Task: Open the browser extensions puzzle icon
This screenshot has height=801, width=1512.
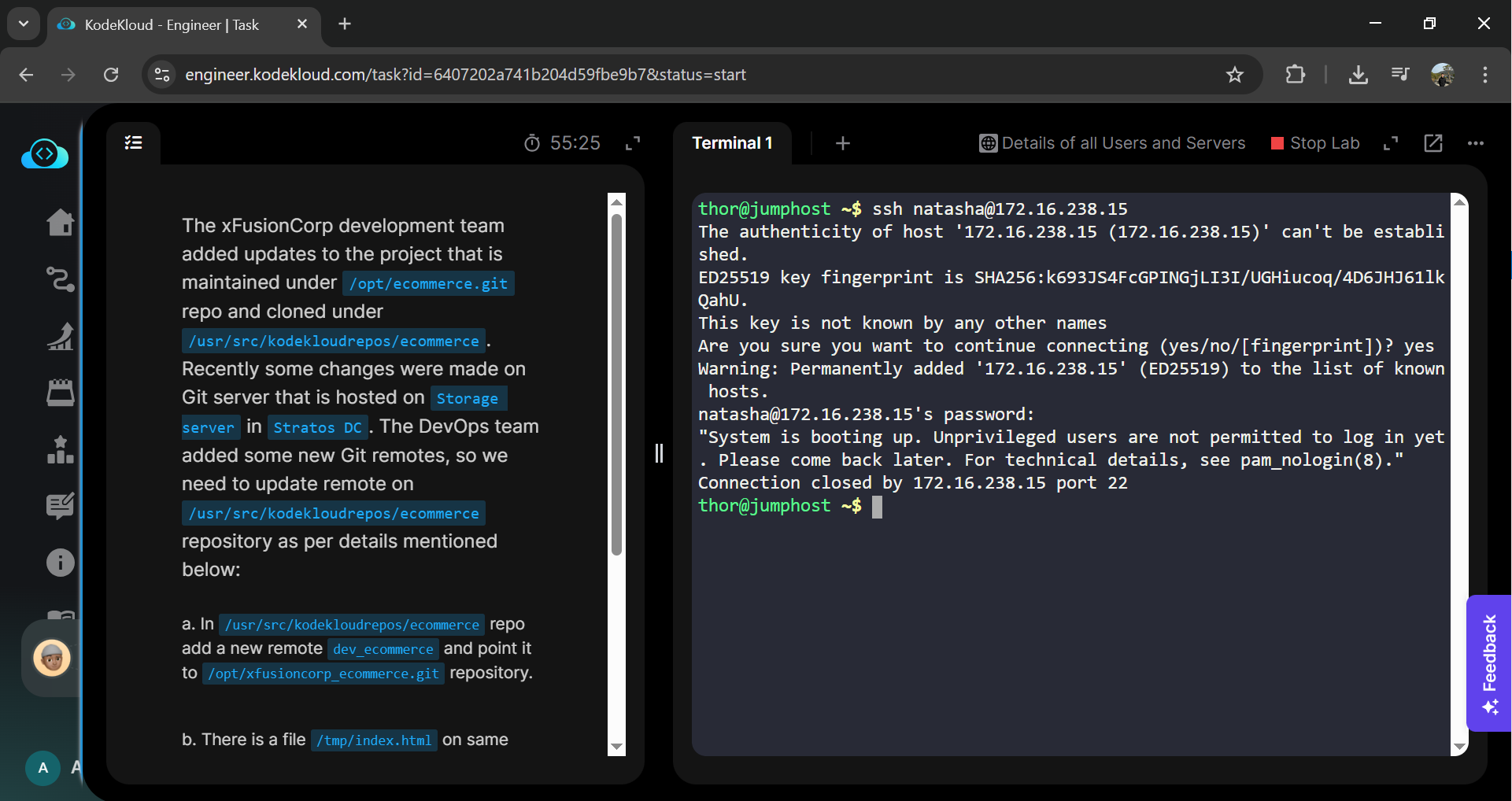Action: [x=1295, y=75]
